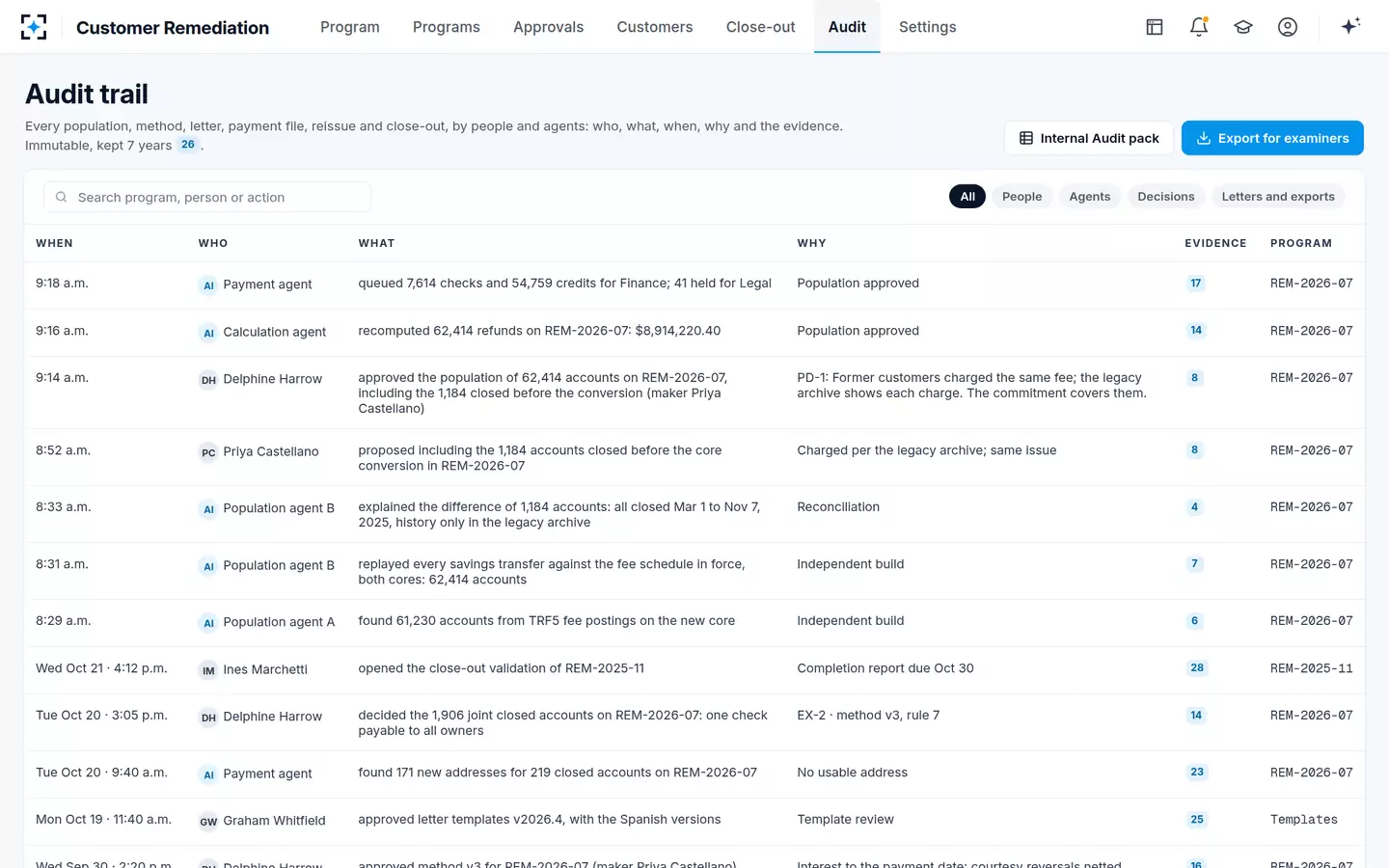Click the "No usable address" reason text
This screenshot has height=868, width=1389.
click(x=853, y=773)
